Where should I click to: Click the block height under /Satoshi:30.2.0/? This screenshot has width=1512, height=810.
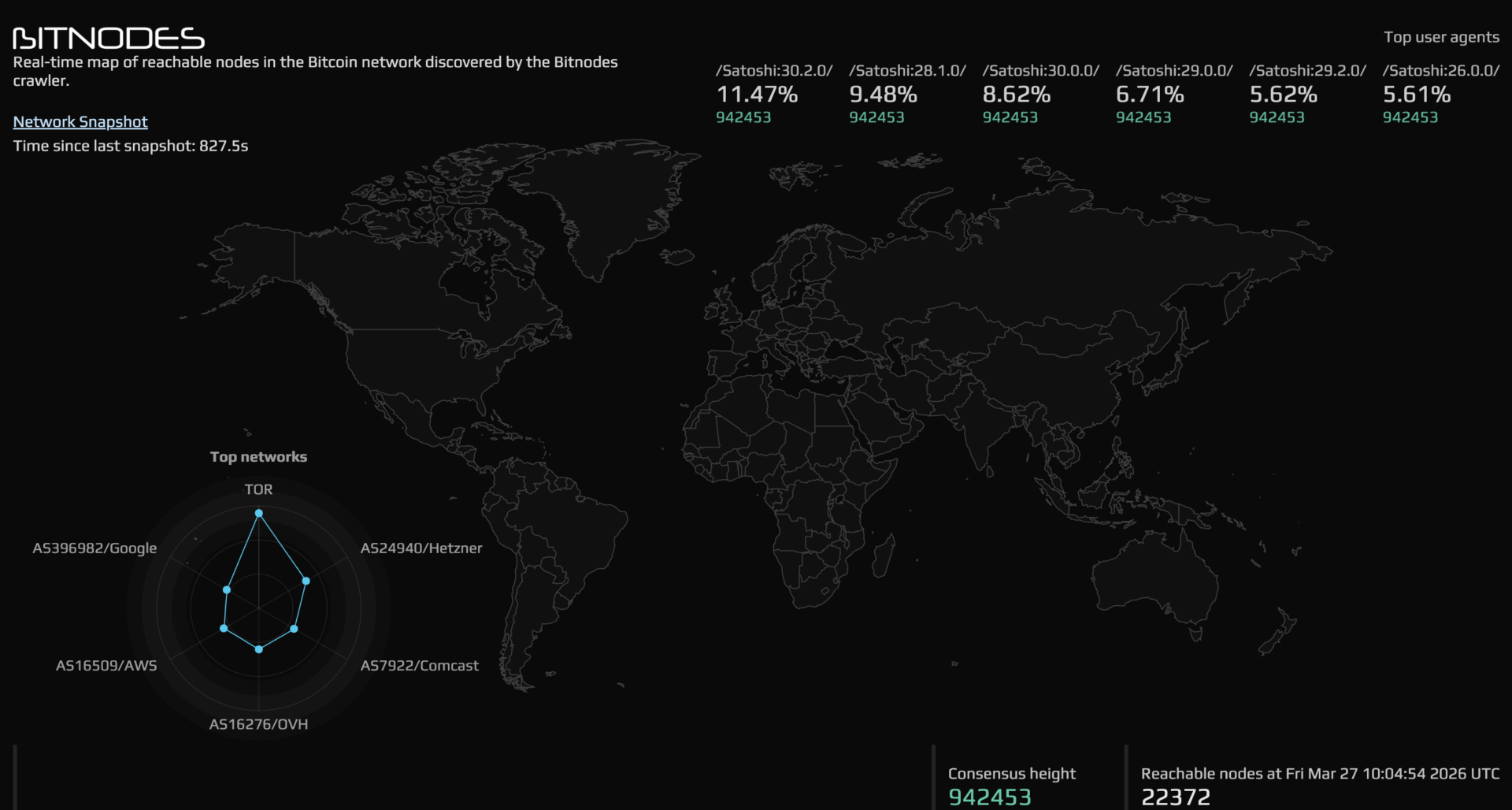(743, 117)
